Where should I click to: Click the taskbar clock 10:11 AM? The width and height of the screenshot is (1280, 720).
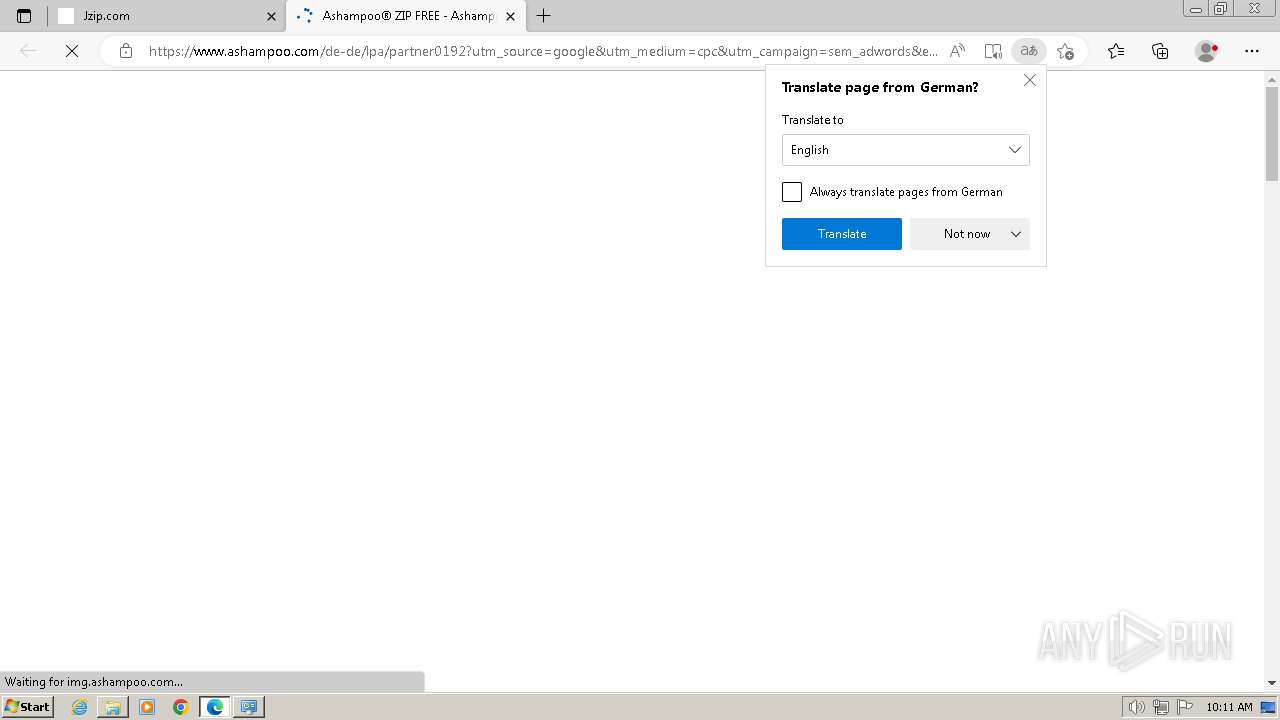[x=1229, y=707]
